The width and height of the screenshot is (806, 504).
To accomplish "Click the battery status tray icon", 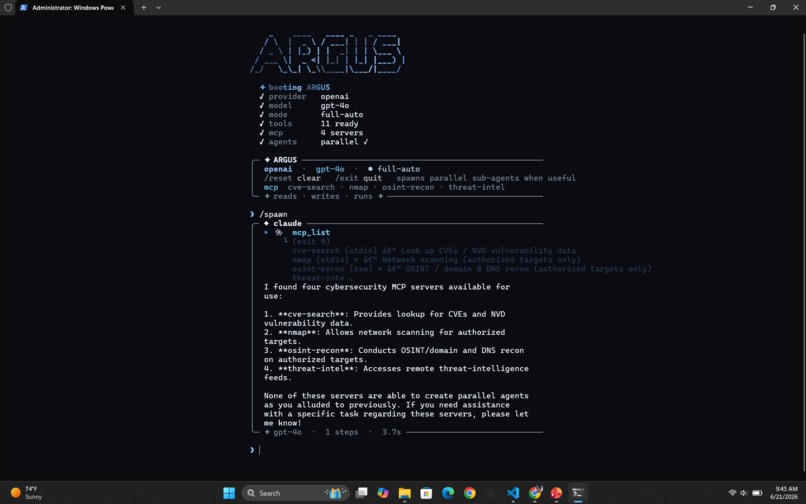I will [757, 493].
